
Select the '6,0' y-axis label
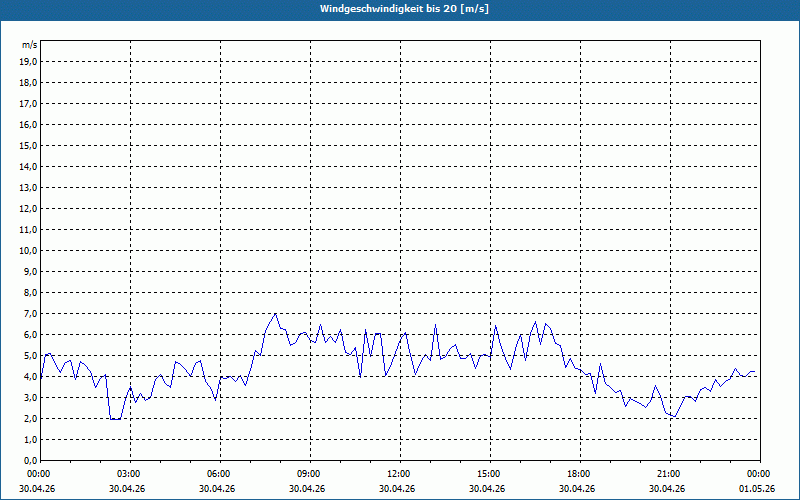click(x=31, y=335)
